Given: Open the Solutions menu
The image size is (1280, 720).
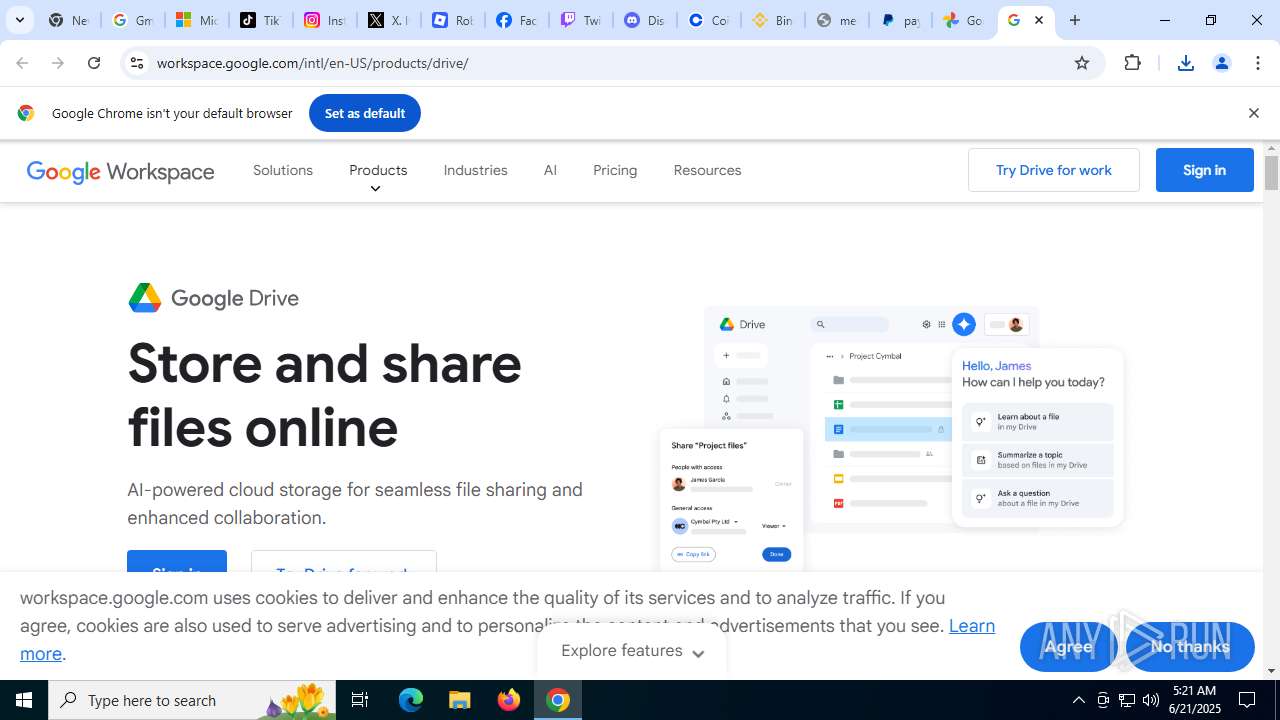Looking at the screenshot, I should (x=283, y=170).
